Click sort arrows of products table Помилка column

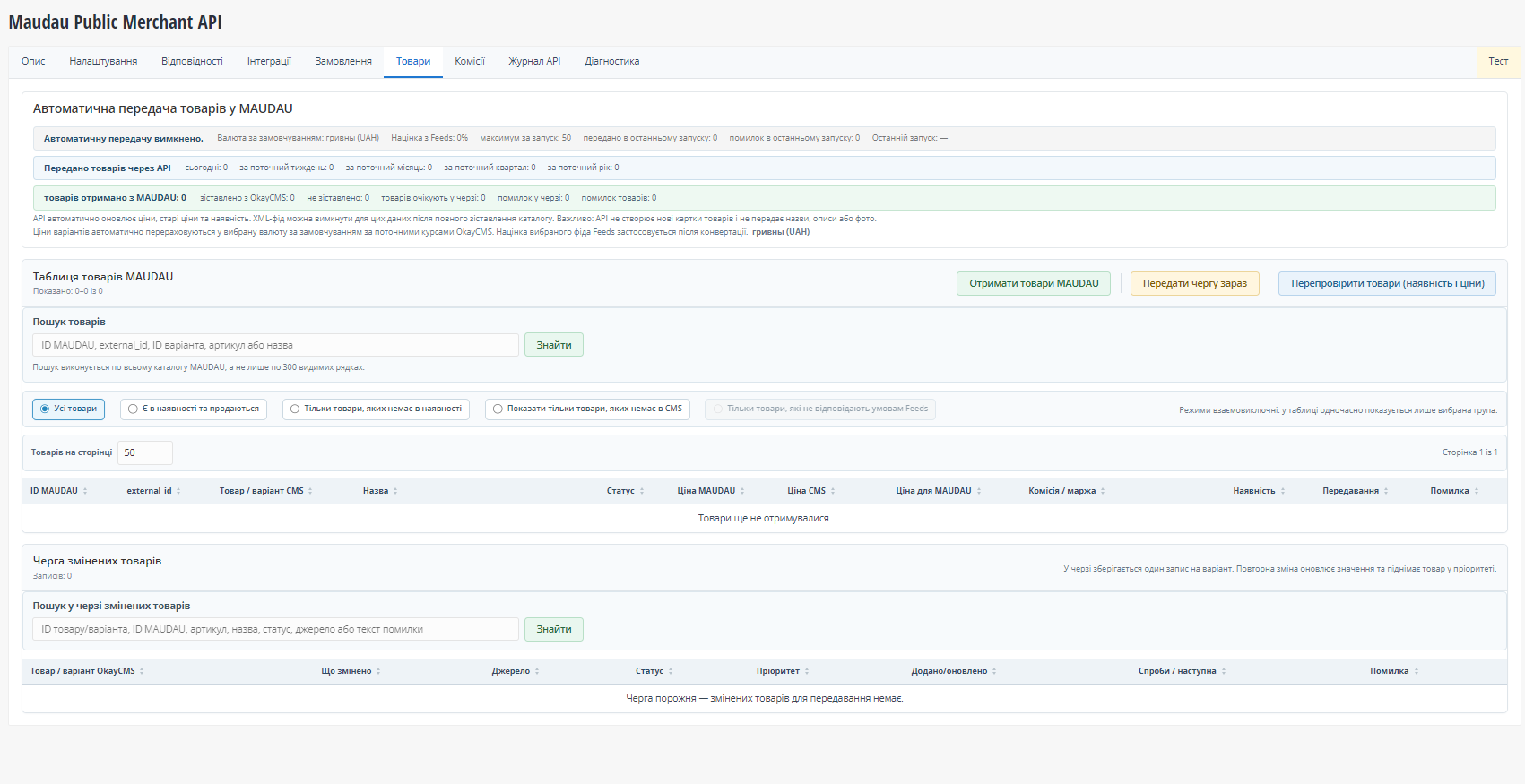pyautogui.click(x=1477, y=491)
